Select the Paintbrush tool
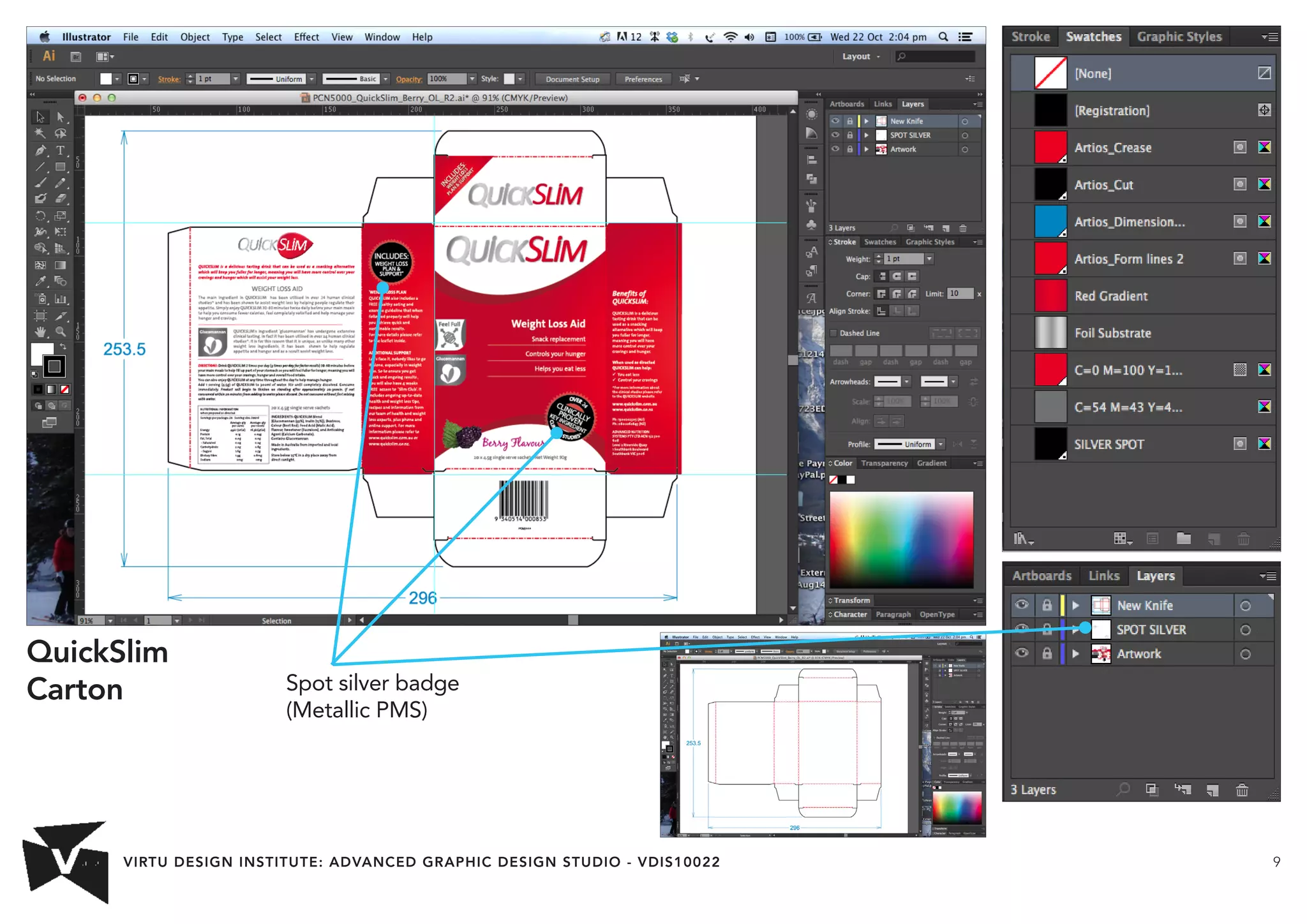The height and width of the screenshot is (924, 1307). (x=40, y=183)
